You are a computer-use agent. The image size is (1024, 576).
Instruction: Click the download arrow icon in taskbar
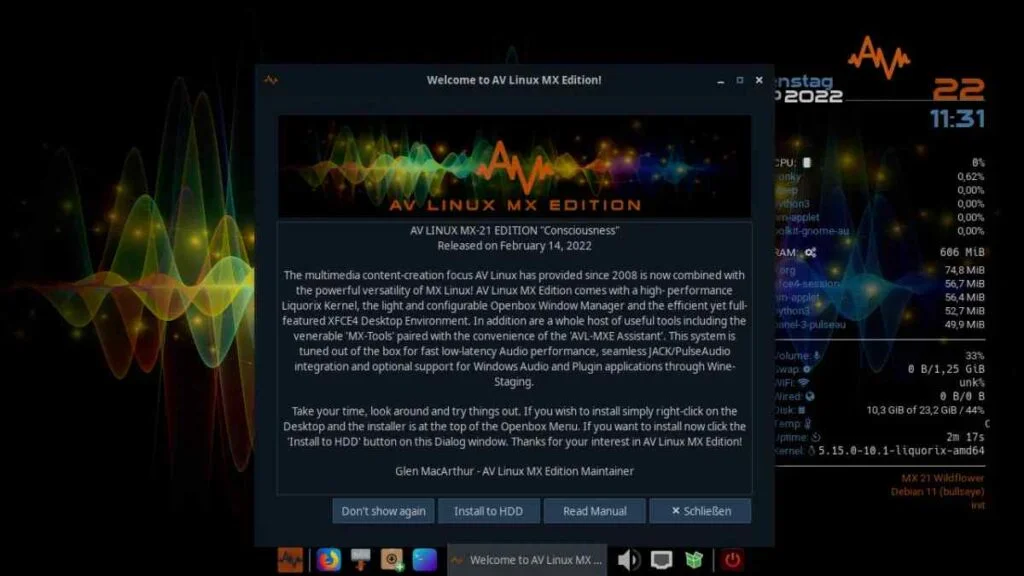pyautogui.click(x=360, y=560)
